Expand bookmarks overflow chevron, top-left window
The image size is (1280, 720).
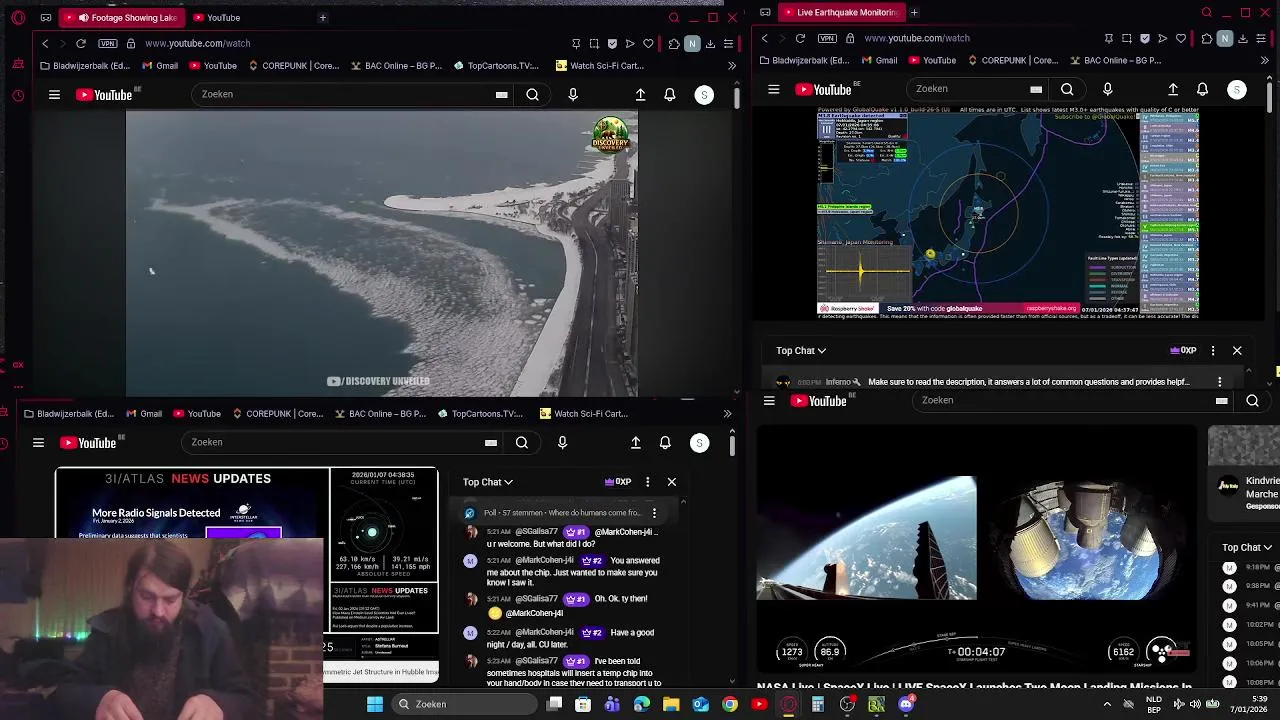pos(732,66)
